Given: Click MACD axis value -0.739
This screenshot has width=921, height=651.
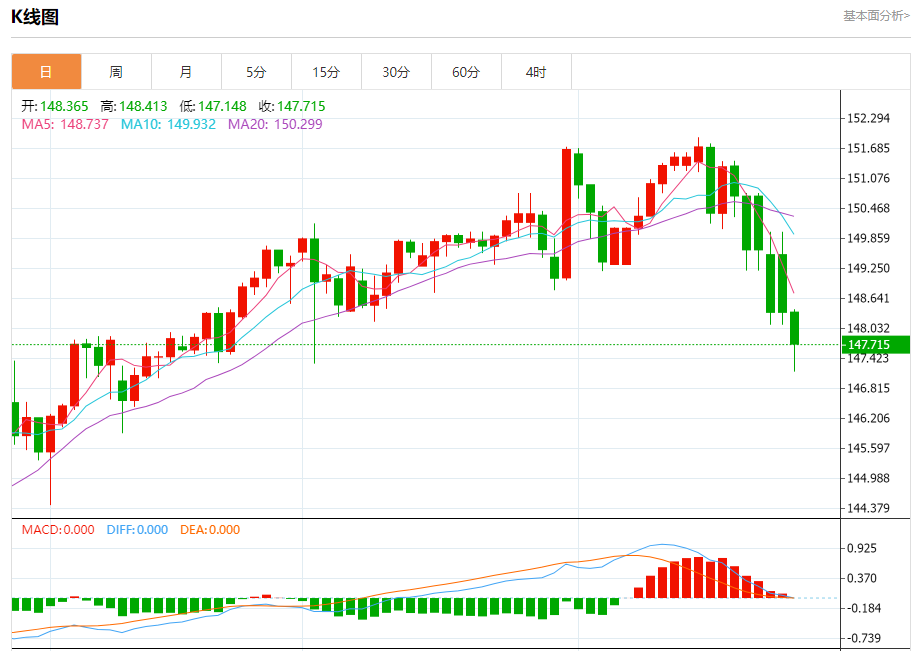Looking at the screenshot, I should pos(863,638).
